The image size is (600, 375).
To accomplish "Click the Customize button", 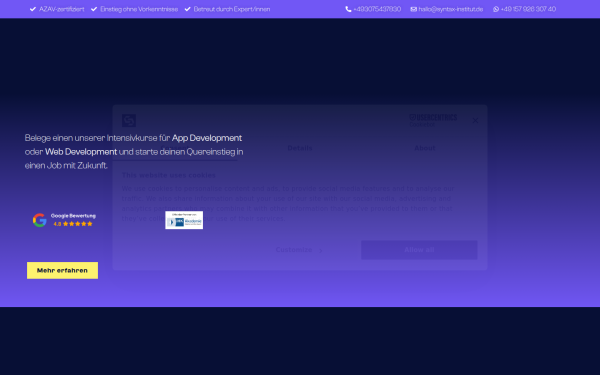I will (300, 250).
